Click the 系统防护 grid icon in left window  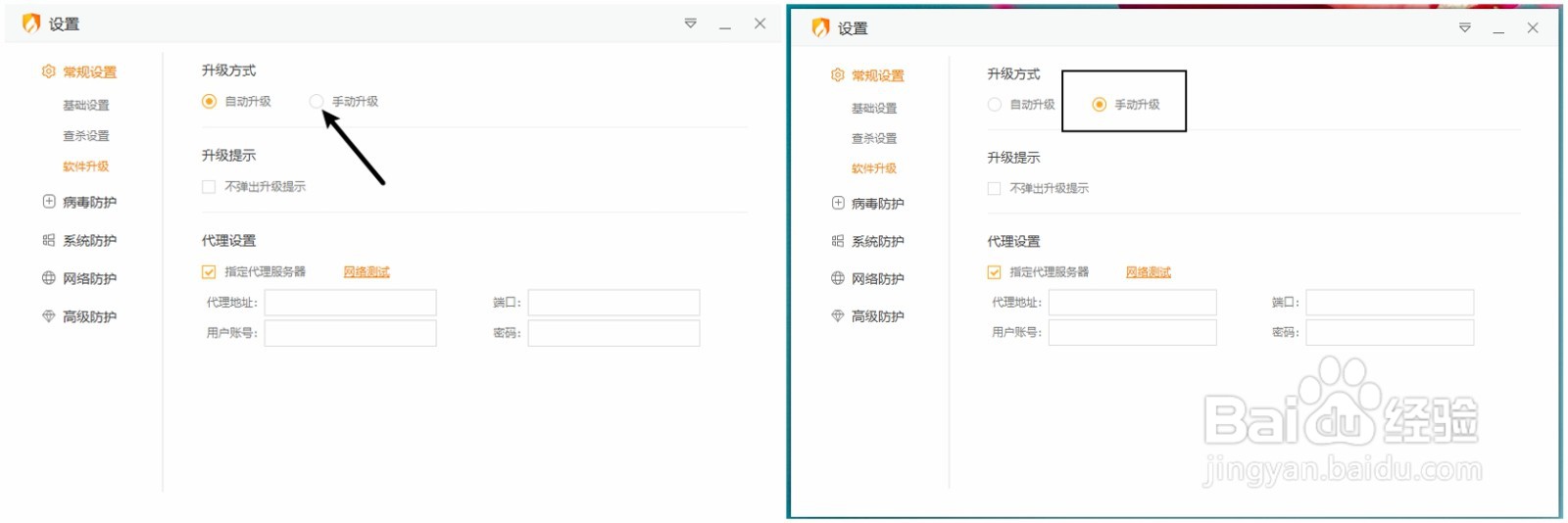49,240
